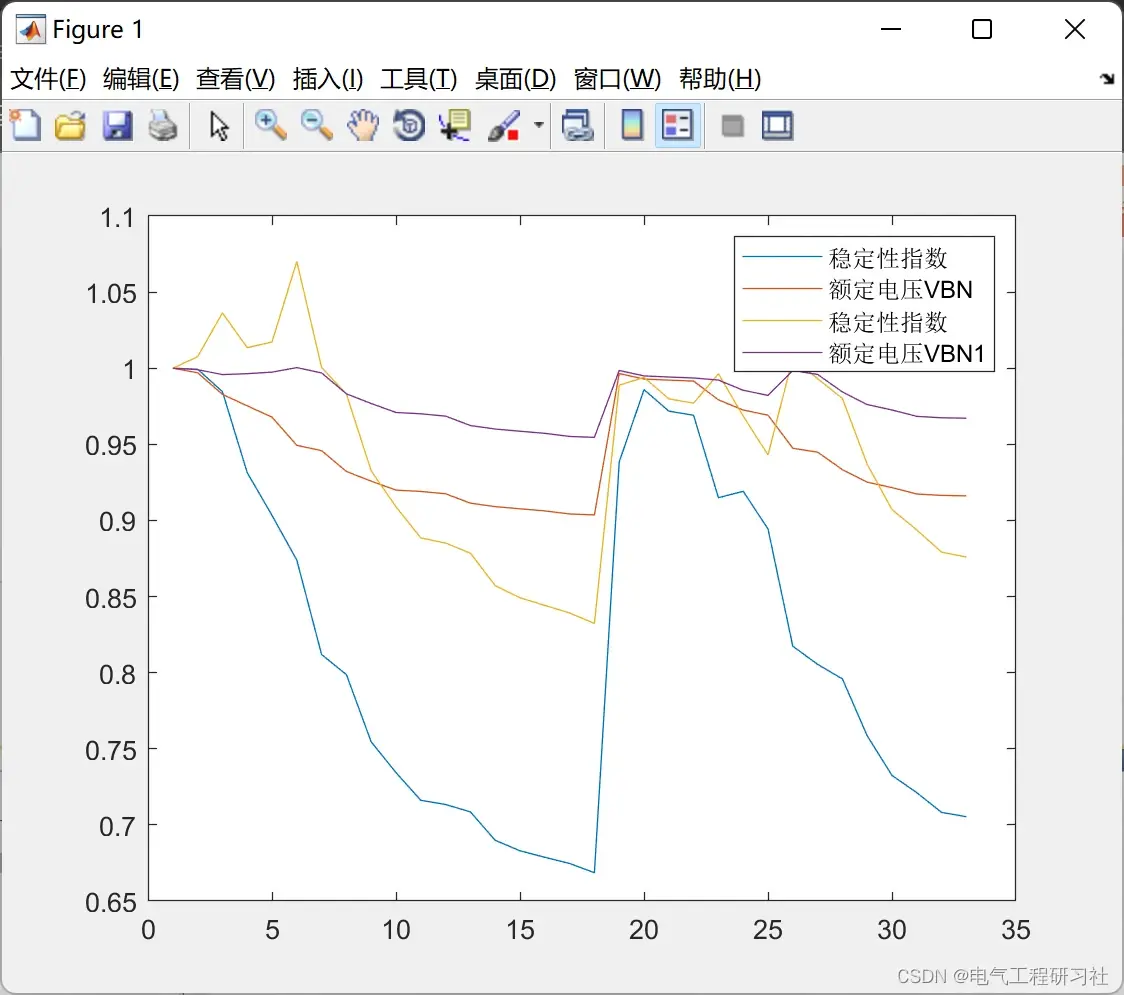Activate the Zoom Out magnifier
The height and width of the screenshot is (995, 1124).
316,125
